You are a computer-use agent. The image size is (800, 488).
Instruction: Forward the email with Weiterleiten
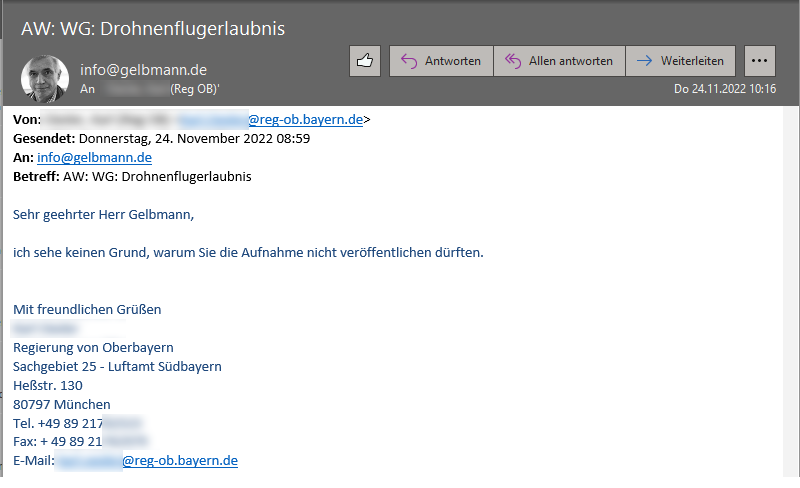[x=681, y=61]
